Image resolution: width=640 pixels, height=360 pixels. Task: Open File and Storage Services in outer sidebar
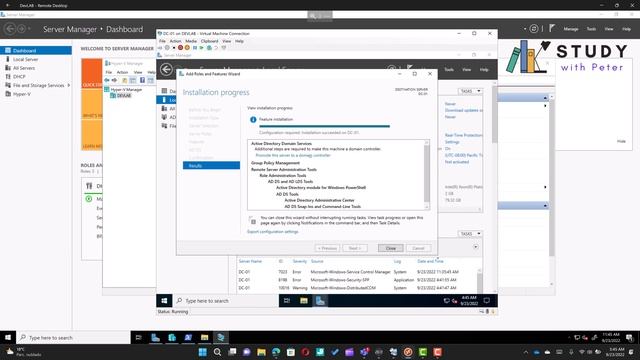(38, 85)
